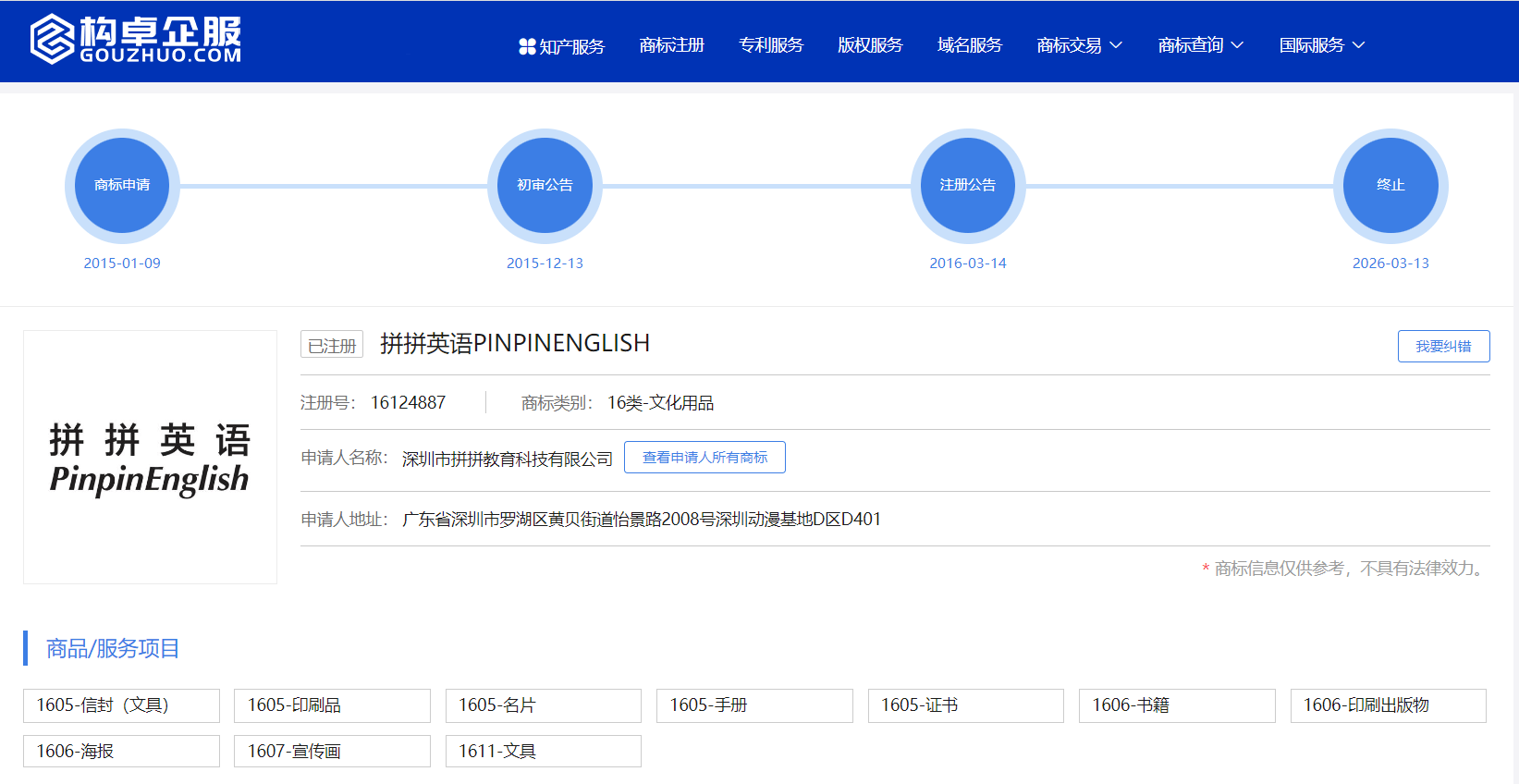Expand the 国际服务 dropdown arrow
The image size is (1519, 784).
pos(1358,45)
